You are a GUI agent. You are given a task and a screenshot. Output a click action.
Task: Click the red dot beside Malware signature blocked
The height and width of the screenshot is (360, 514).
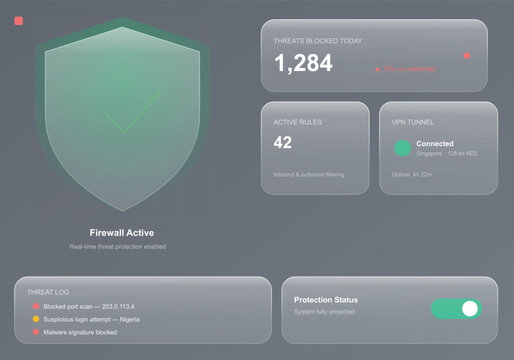(x=36, y=332)
